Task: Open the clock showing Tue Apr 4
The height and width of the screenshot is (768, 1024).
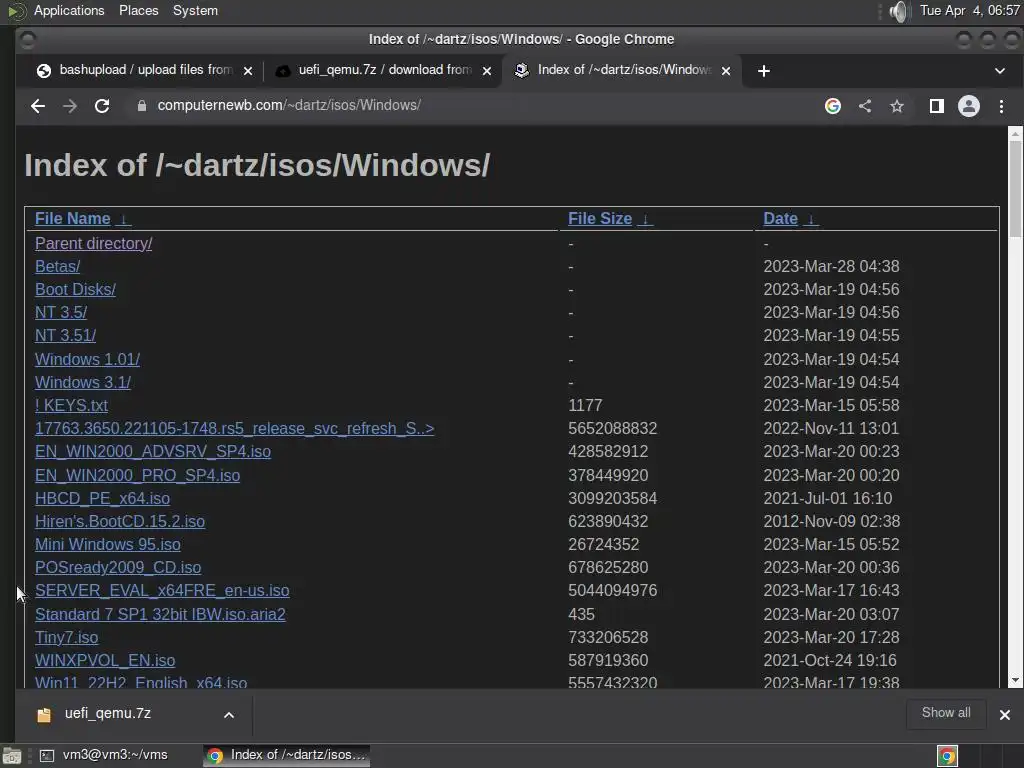Action: point(969,10)
